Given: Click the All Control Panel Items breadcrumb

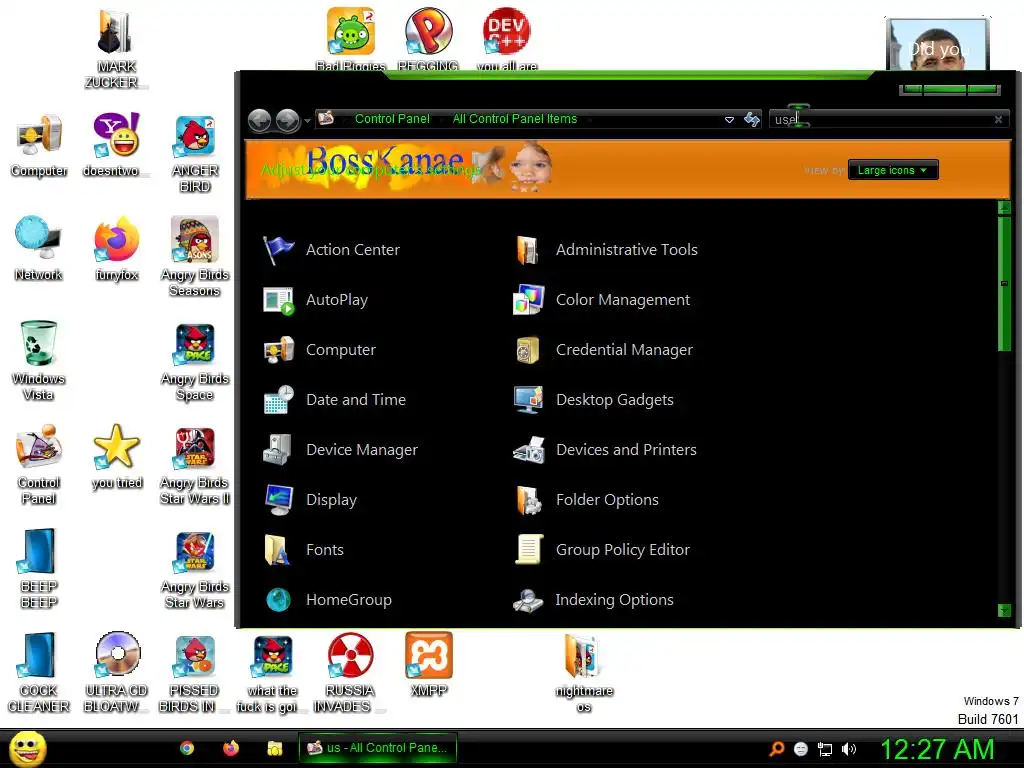Looking at the screenshot, I should point(515,119).
